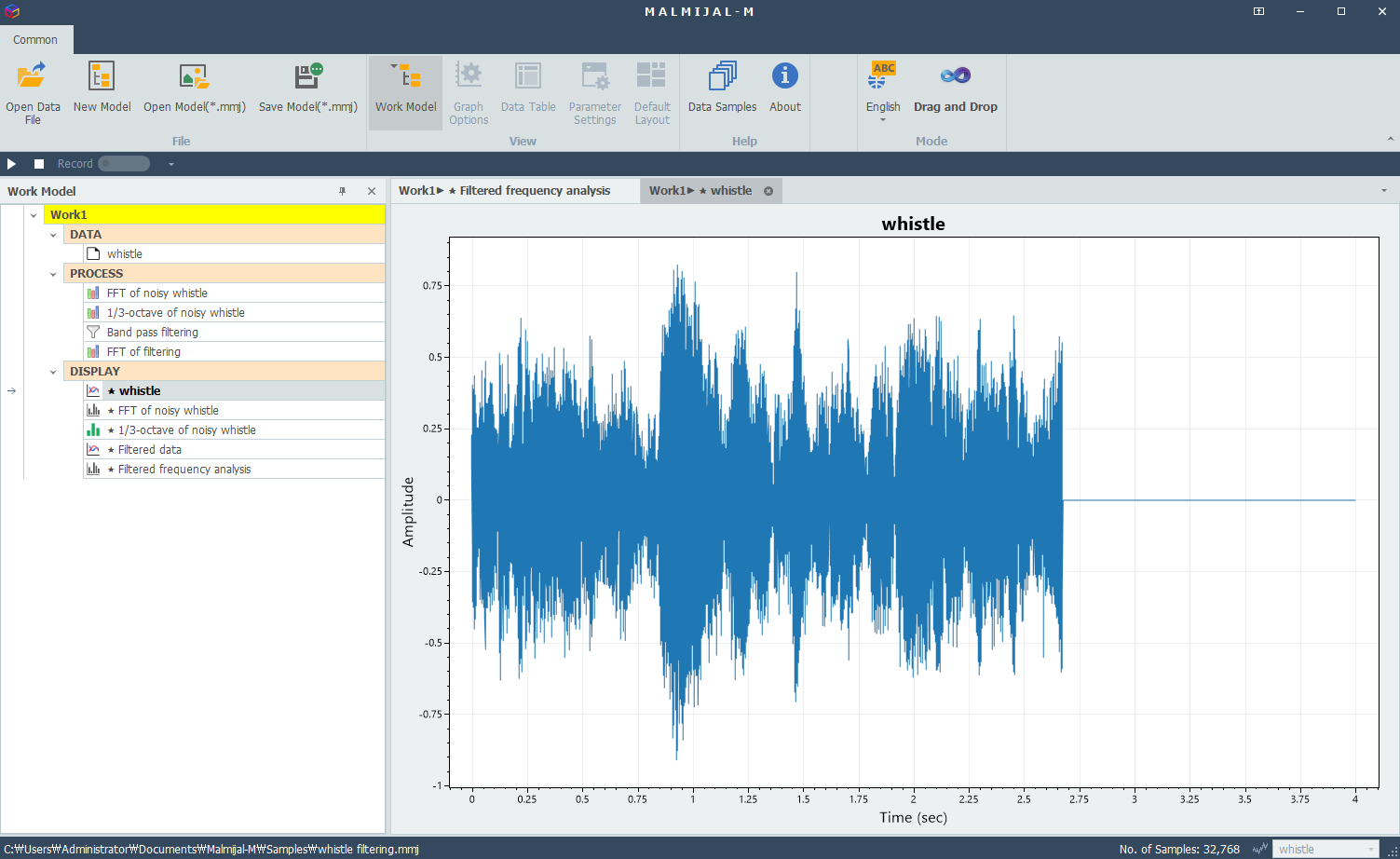Click the MALMIJAL-M app logo icon

(x=11, y=11)
